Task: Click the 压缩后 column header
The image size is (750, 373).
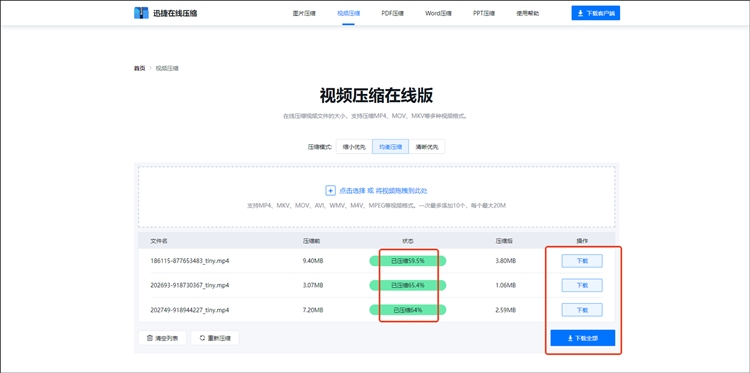Action: (x=504, y=241)
